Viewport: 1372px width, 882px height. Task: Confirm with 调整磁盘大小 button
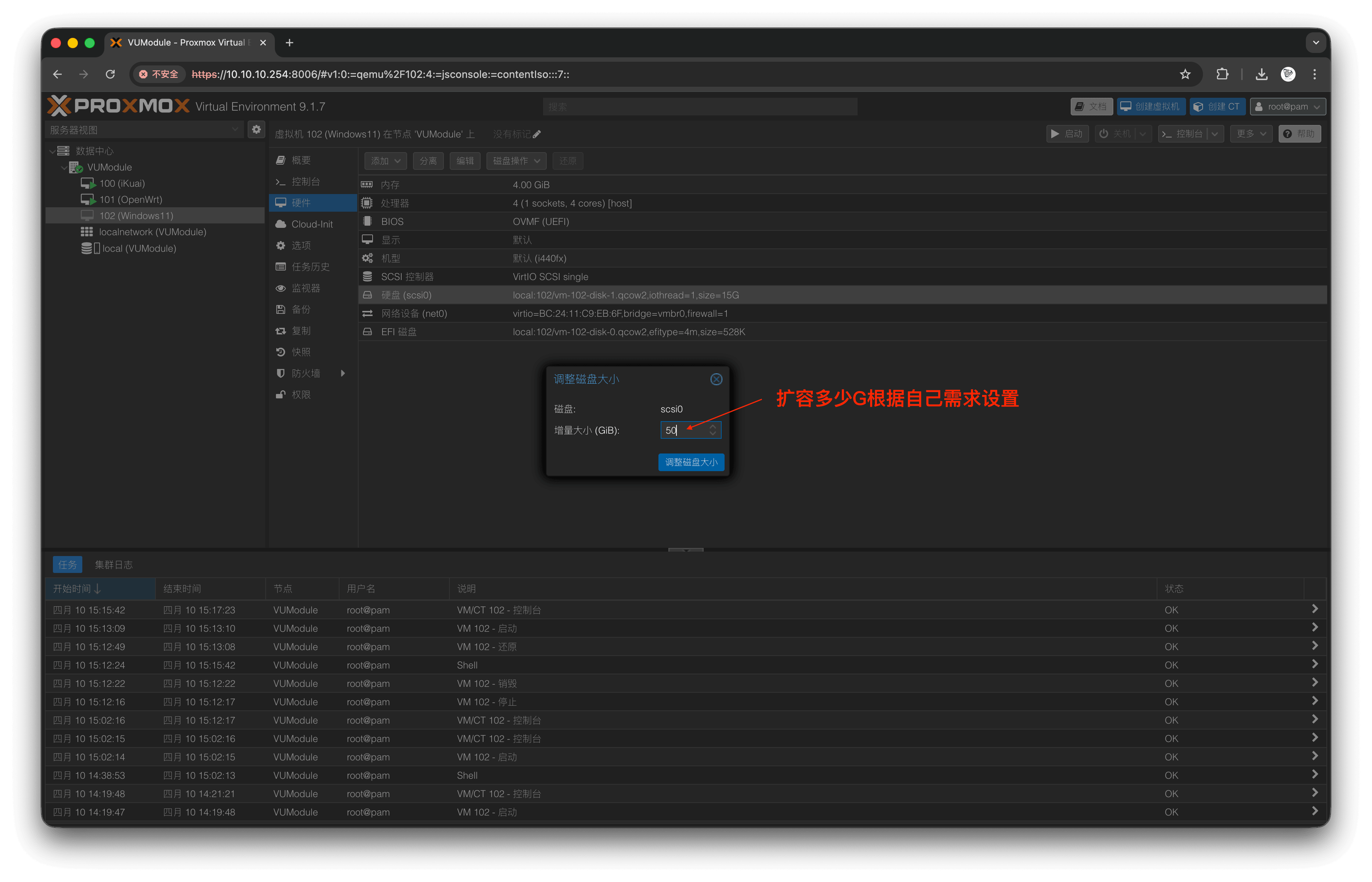pyautogui.click(x=690, y=462)
